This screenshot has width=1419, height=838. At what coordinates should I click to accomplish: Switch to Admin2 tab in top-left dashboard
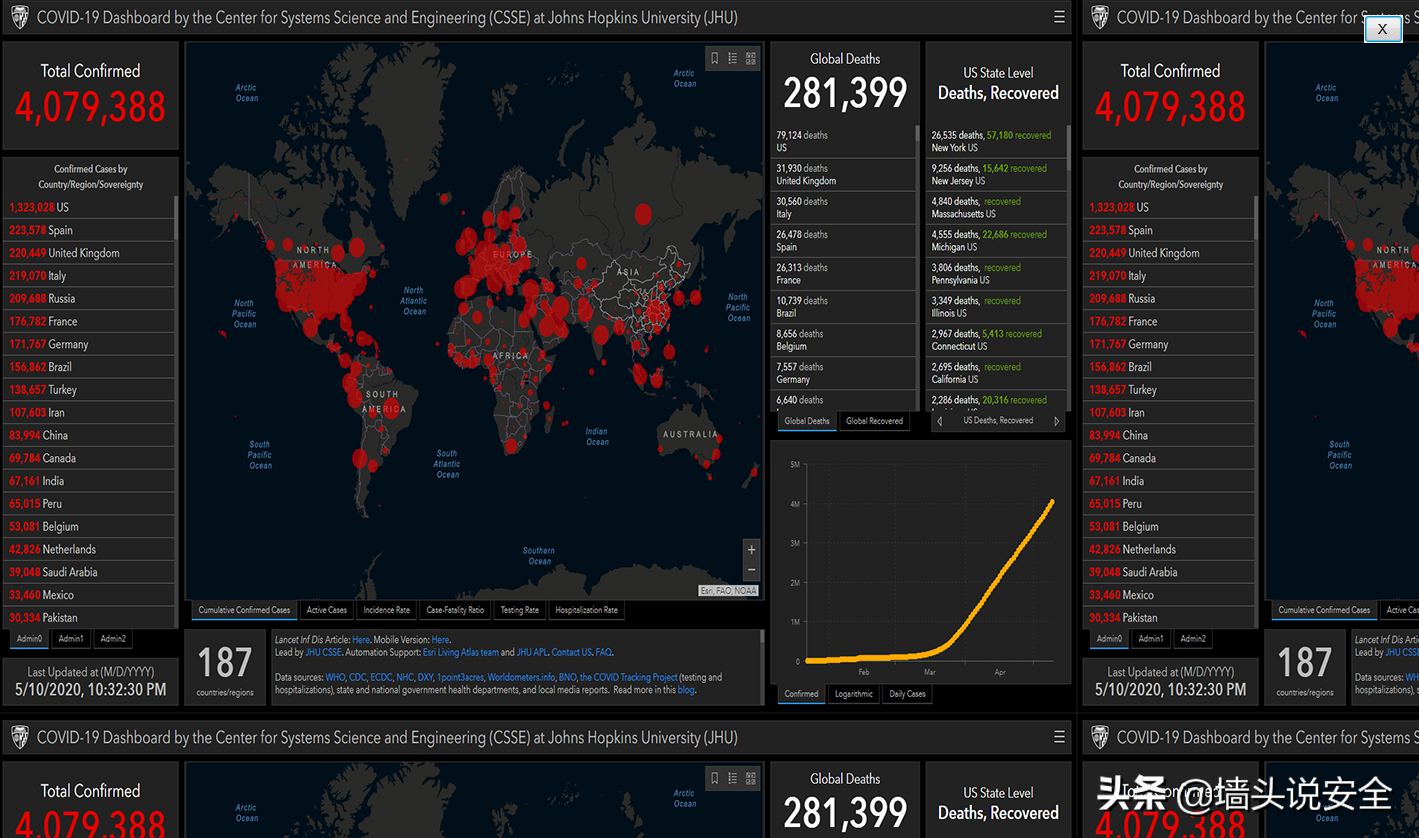pyautogui.click(x=113, y=639)
